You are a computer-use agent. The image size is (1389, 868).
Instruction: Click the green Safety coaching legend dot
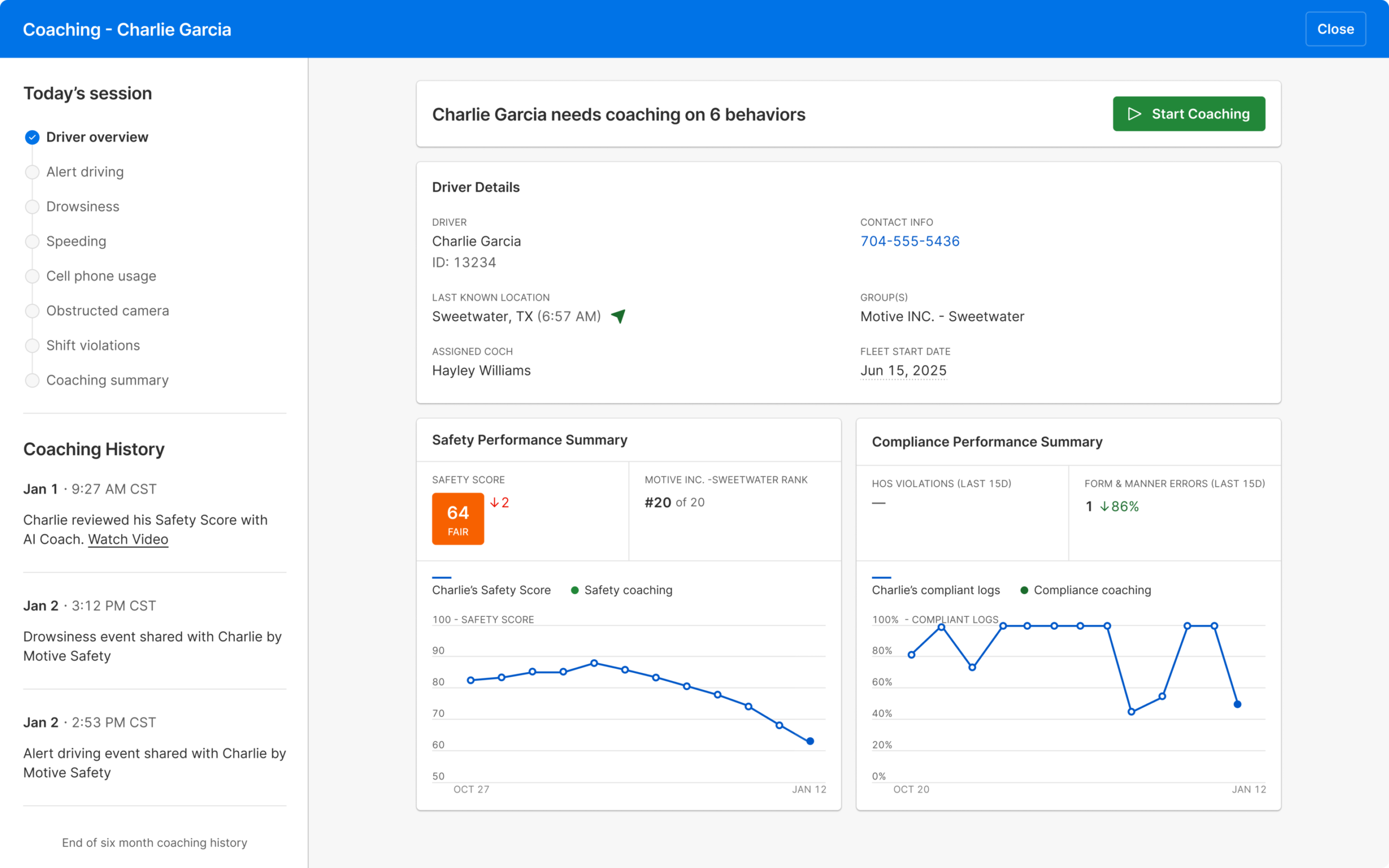575,590
